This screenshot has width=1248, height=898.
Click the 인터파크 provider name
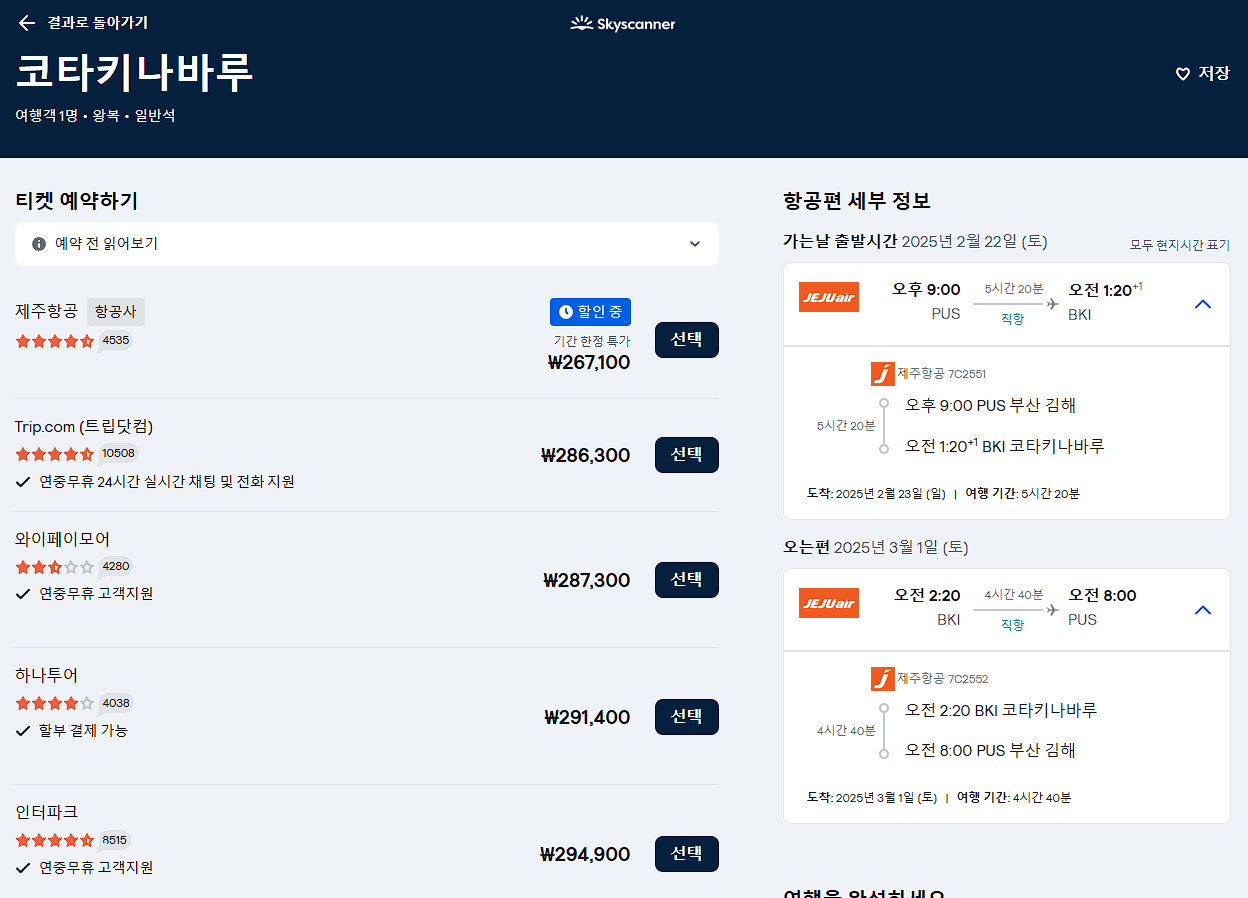[46, 812]
